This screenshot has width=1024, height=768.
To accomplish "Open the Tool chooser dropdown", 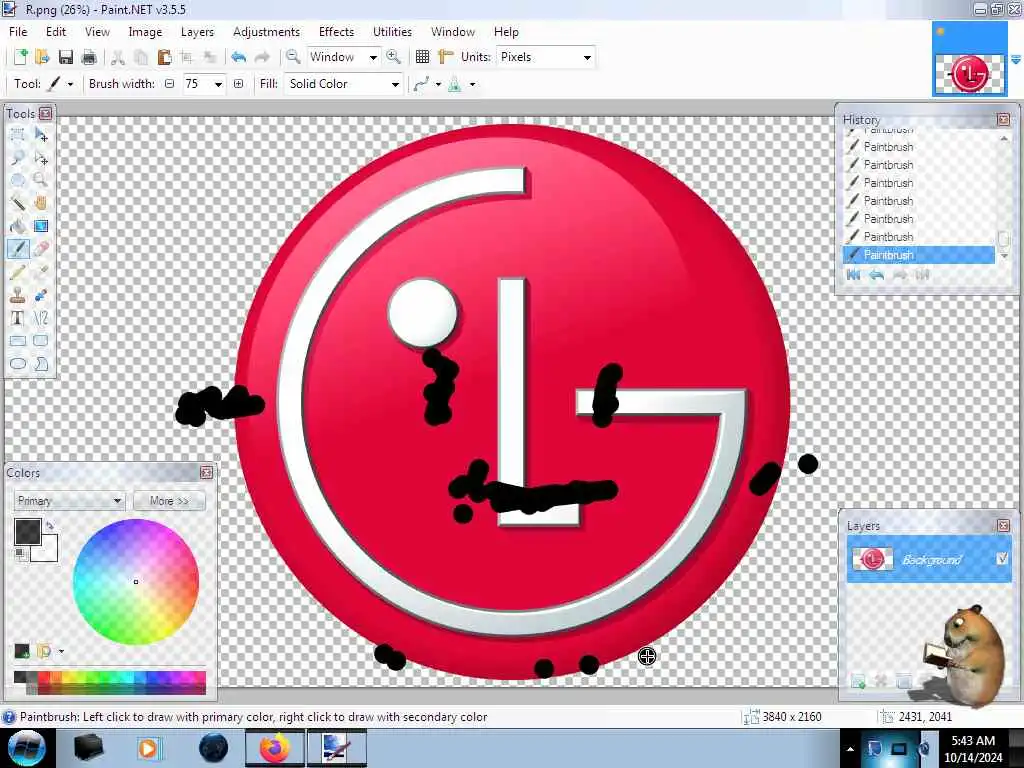I will click(70, 84).
